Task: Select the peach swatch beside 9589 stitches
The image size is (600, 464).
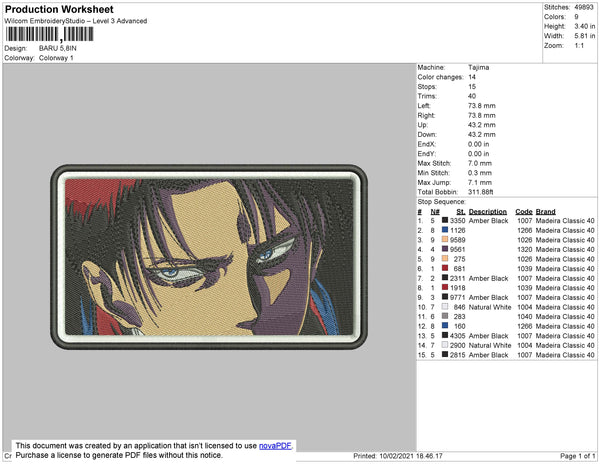Action: pos(445,239)
